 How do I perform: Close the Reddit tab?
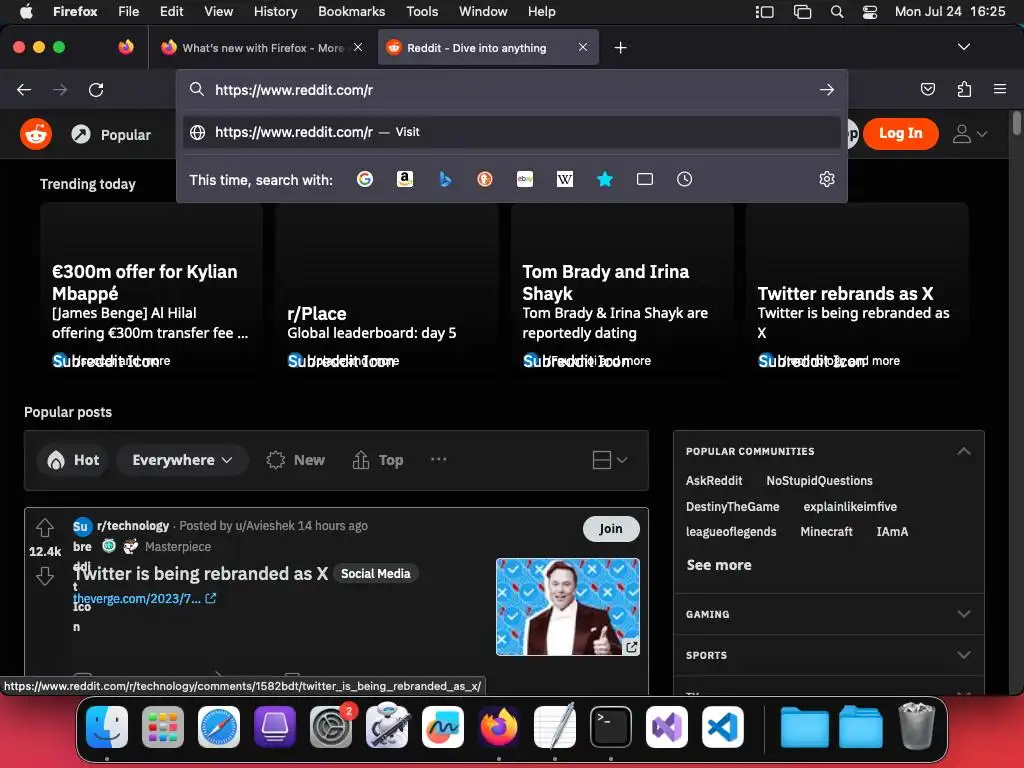point(583,47)
